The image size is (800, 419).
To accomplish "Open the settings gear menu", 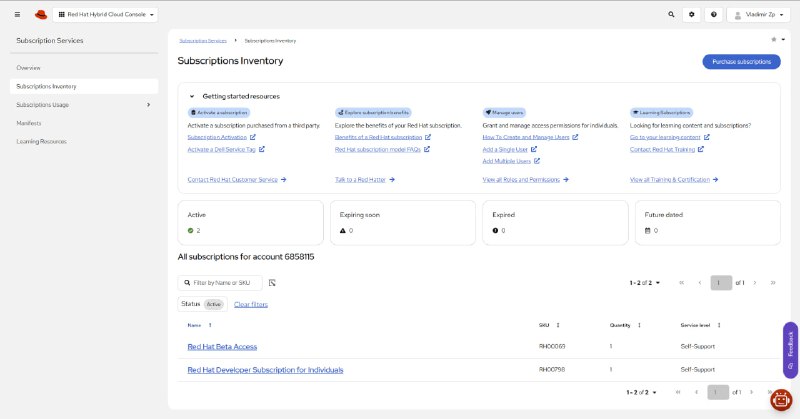I will (x=691, y=15).
